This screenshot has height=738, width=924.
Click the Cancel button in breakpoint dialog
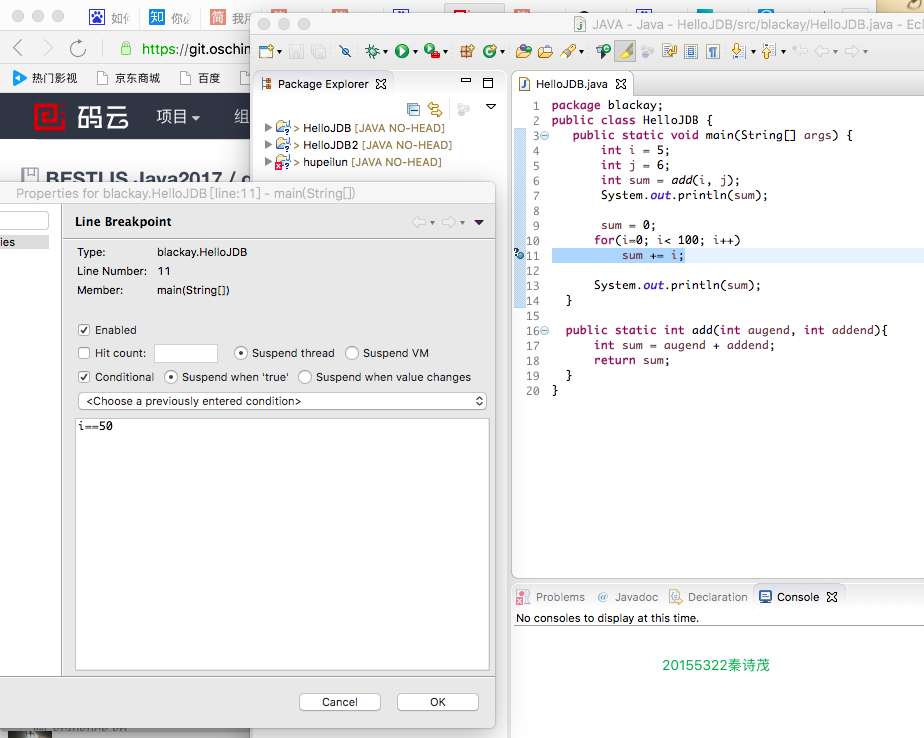point(339,702)
